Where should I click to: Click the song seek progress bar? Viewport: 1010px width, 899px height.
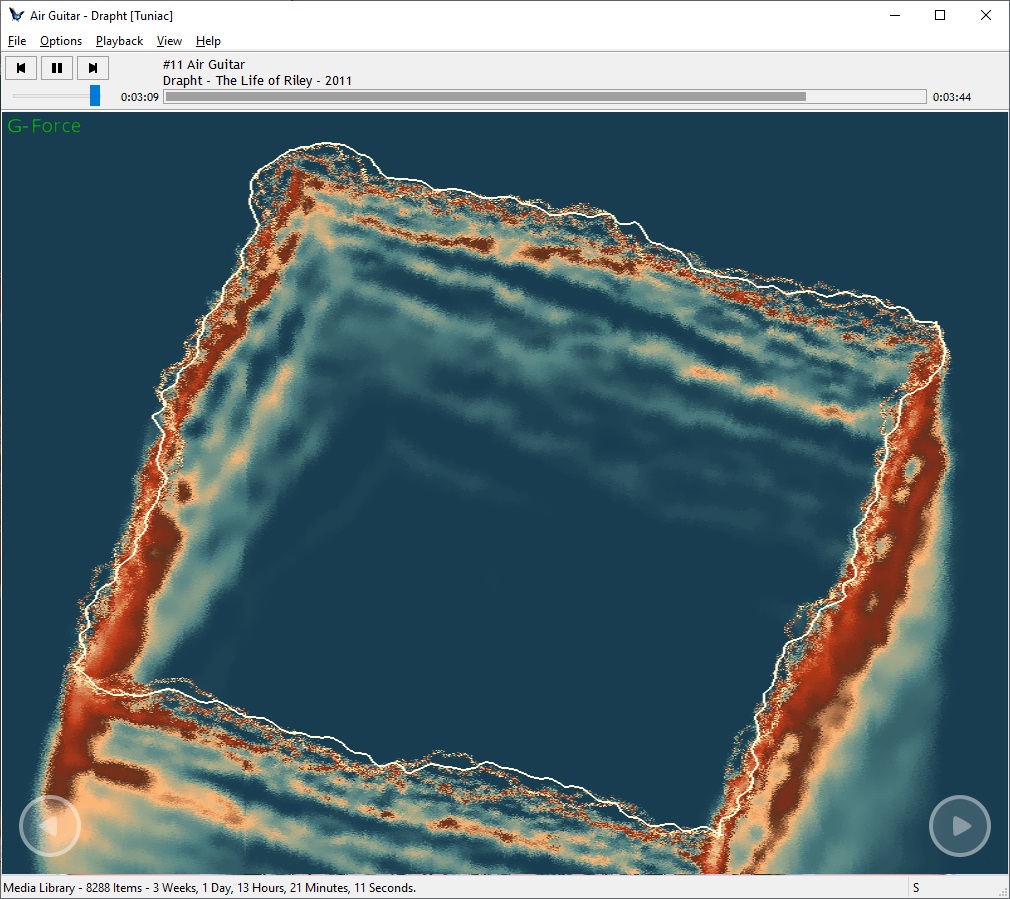coord(545,97)
